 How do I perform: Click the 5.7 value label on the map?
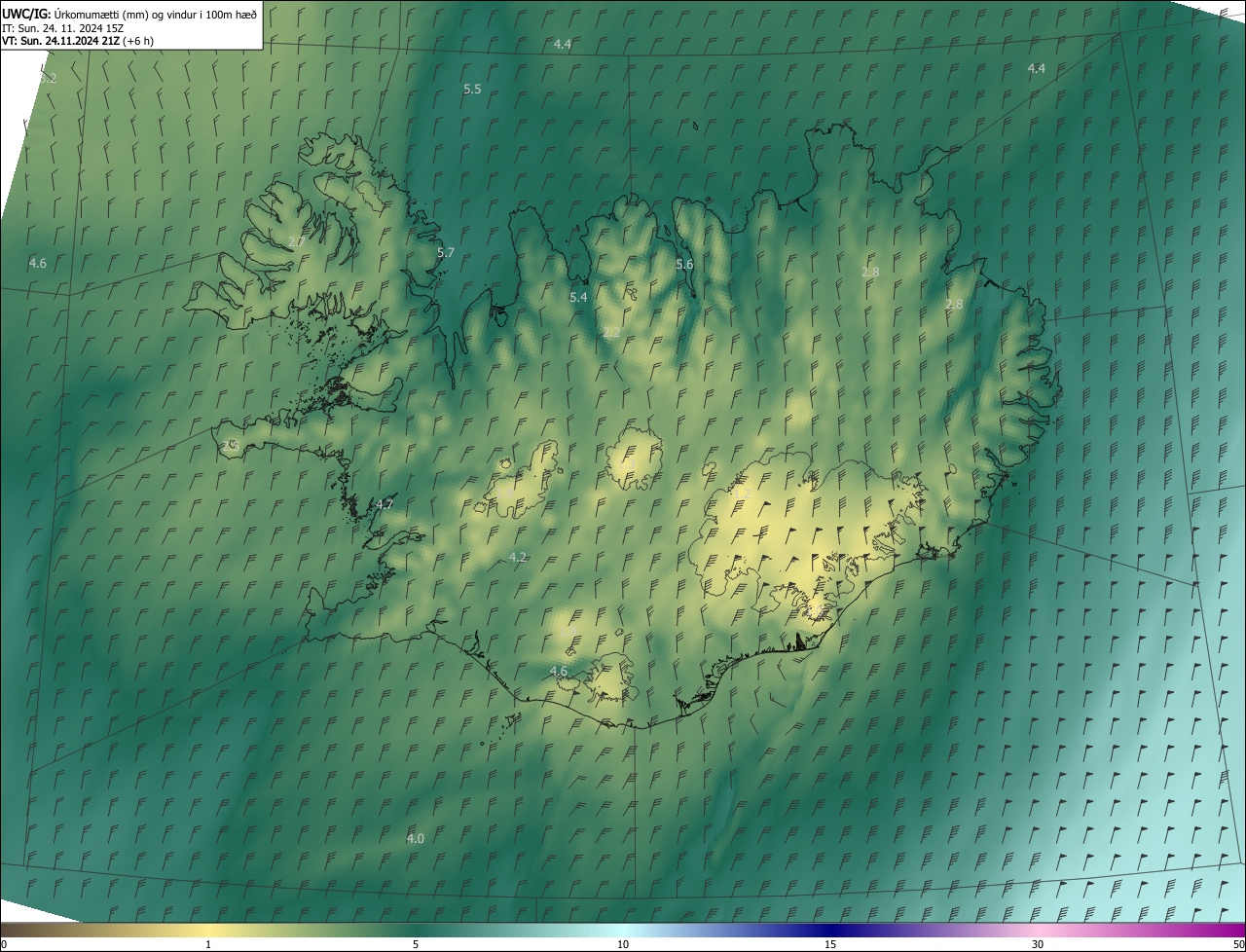pyautogui.click(x=446, y=252)
